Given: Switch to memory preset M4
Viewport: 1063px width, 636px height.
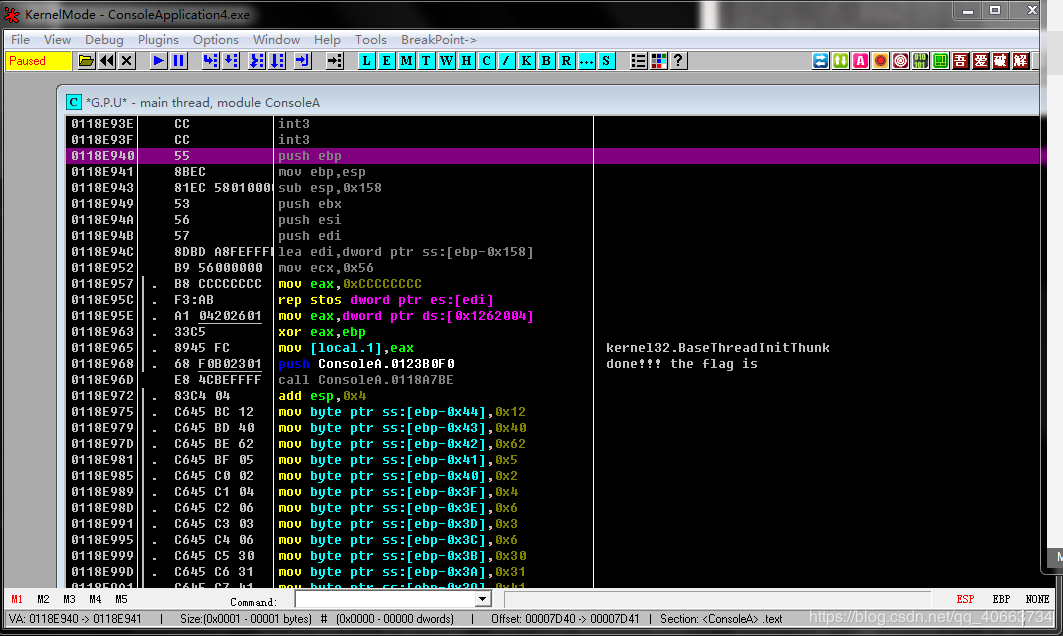Looking at the screenshot, I should click(95, 599).
